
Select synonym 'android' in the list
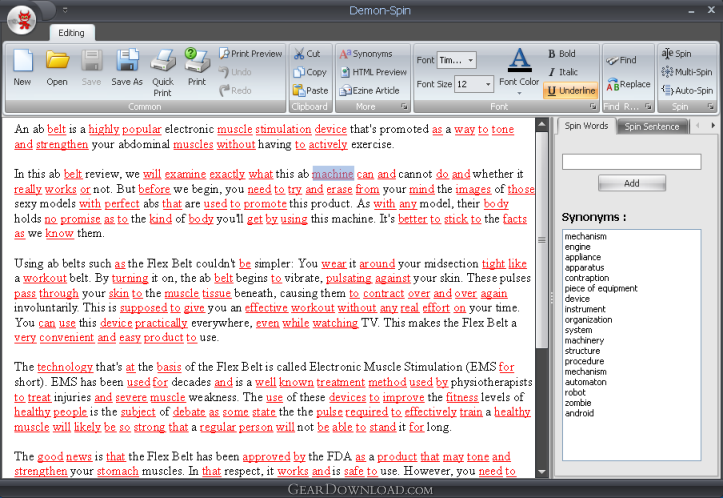pos(579,413)
